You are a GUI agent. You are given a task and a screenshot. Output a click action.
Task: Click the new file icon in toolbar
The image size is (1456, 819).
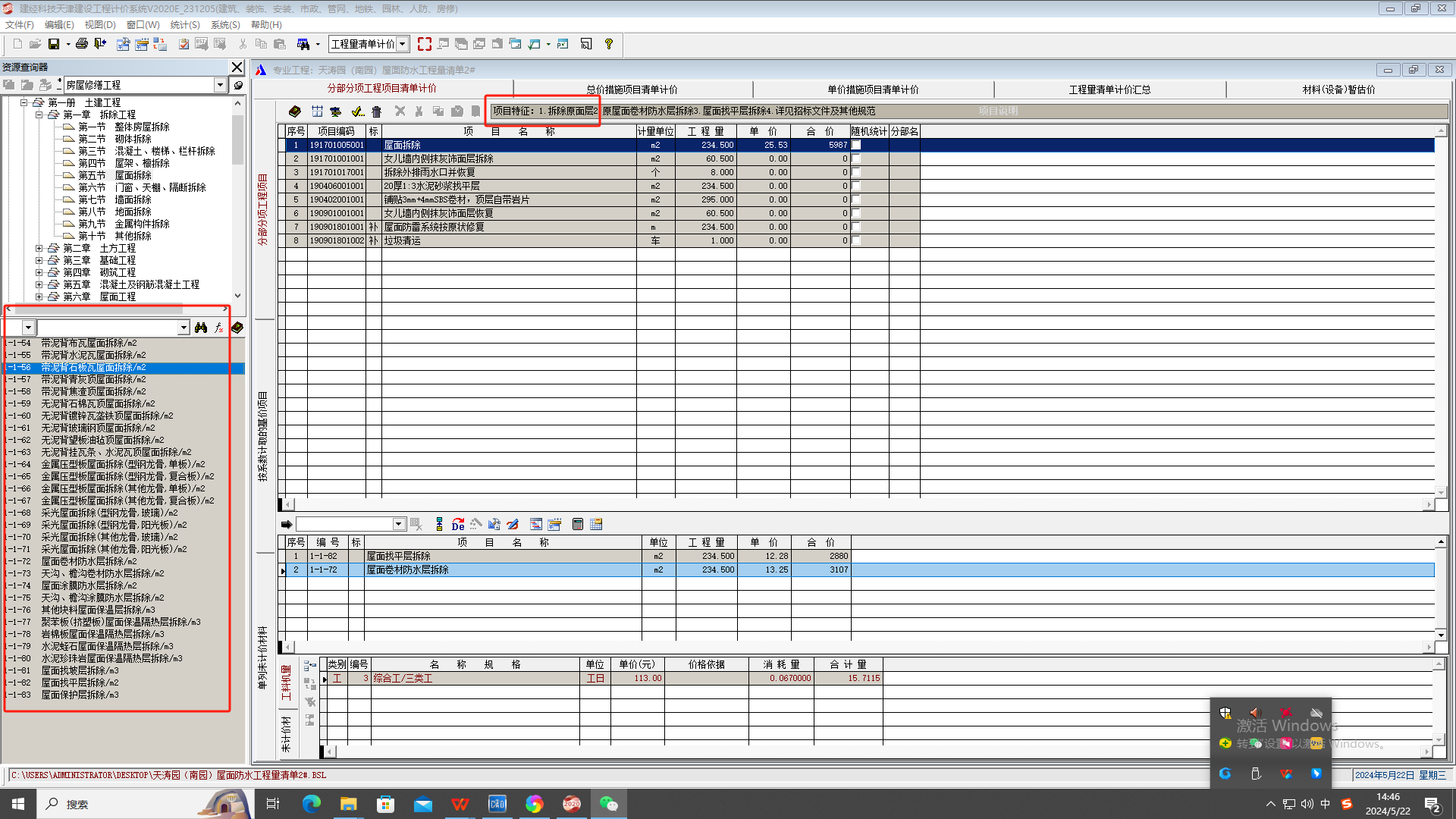pos(17,44)
